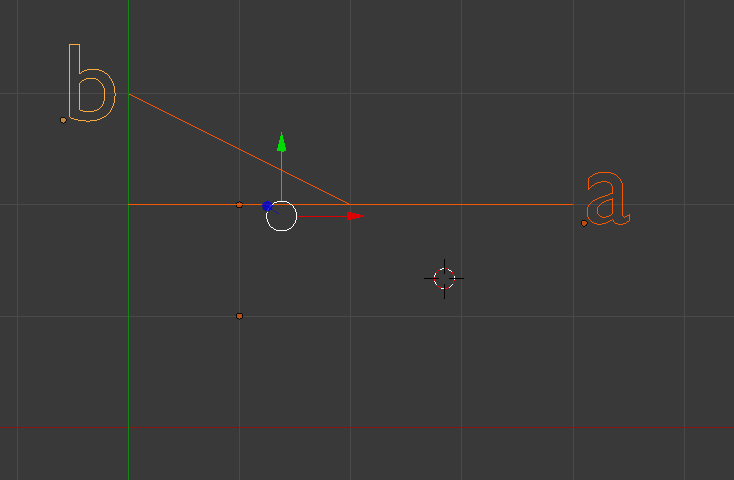Select the orange origin dot on the horizontal edge
The image size is (734, 480).
pyautogui.click(x=239, y=205)
